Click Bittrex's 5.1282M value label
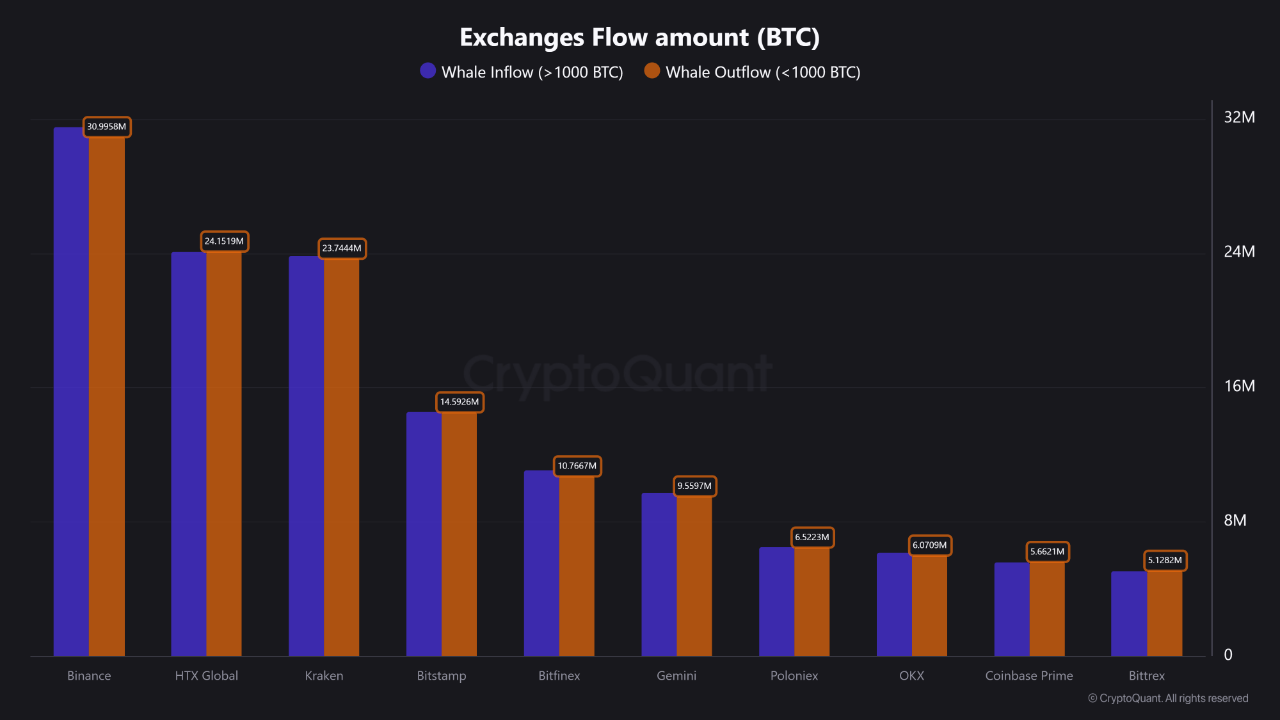Image resolution: width=1280 pixels, height=720 pixels. coord(1164,561)
